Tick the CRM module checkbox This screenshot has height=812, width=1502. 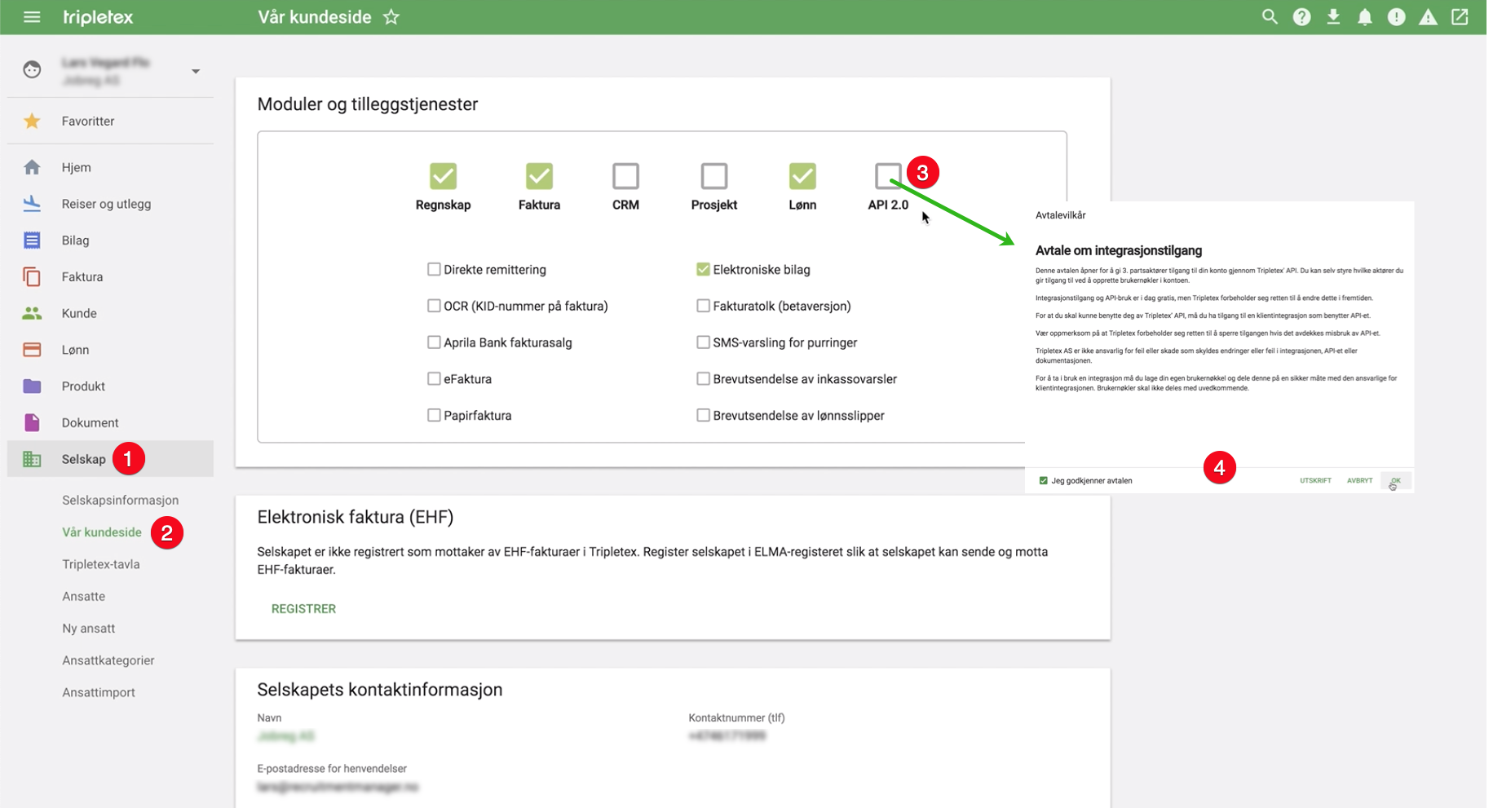pyautogui.click(x=625, y=175)
